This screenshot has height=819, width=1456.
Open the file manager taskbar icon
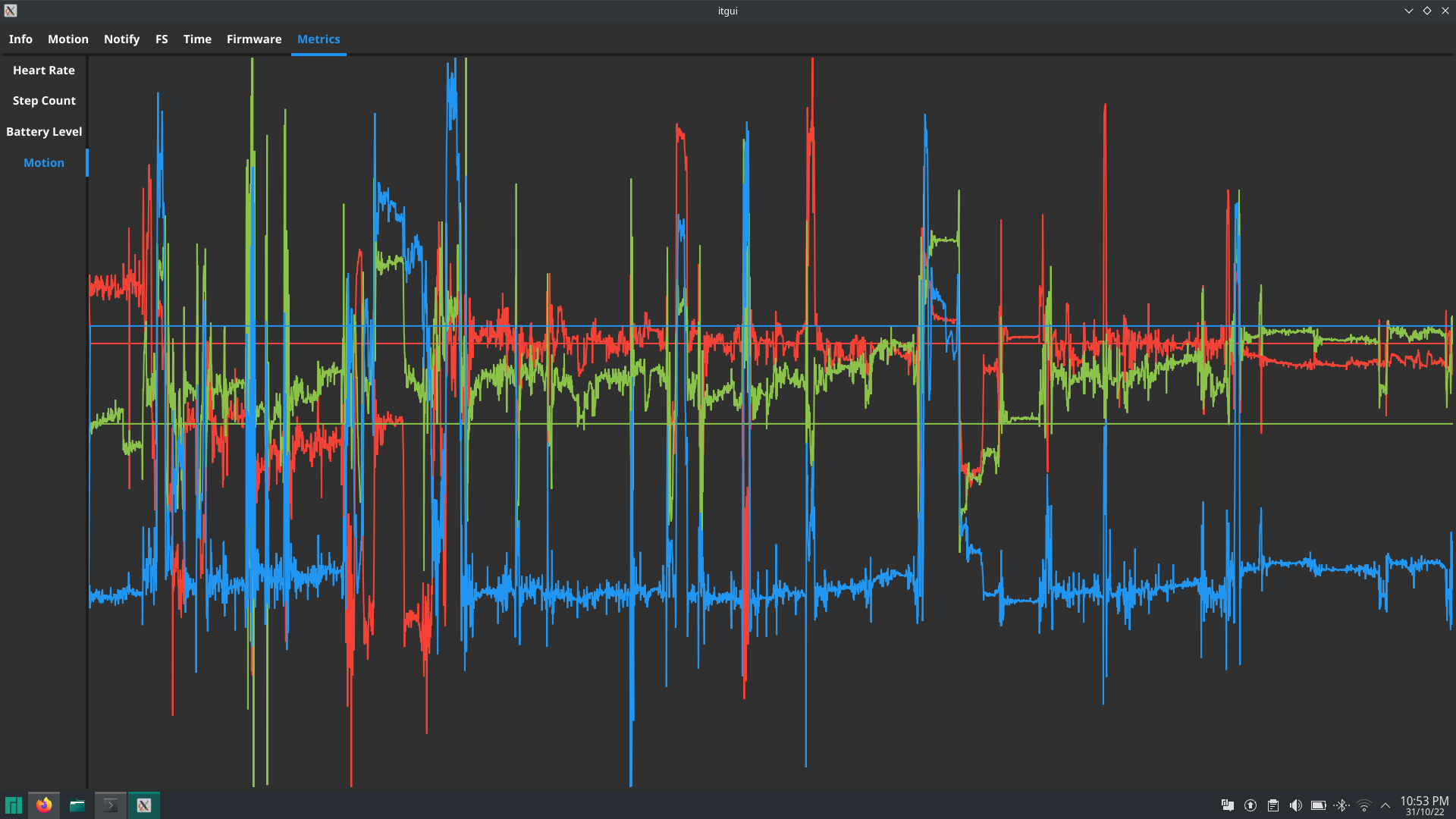(77, 805)
